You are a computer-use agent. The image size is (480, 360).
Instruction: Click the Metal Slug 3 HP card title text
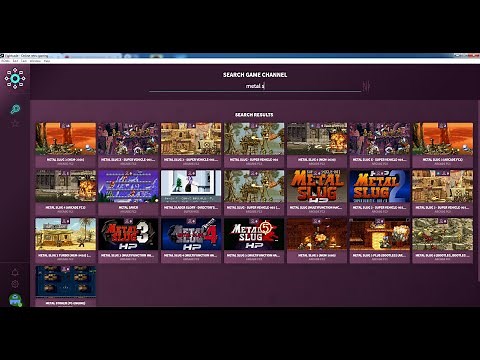coord(128,255)
